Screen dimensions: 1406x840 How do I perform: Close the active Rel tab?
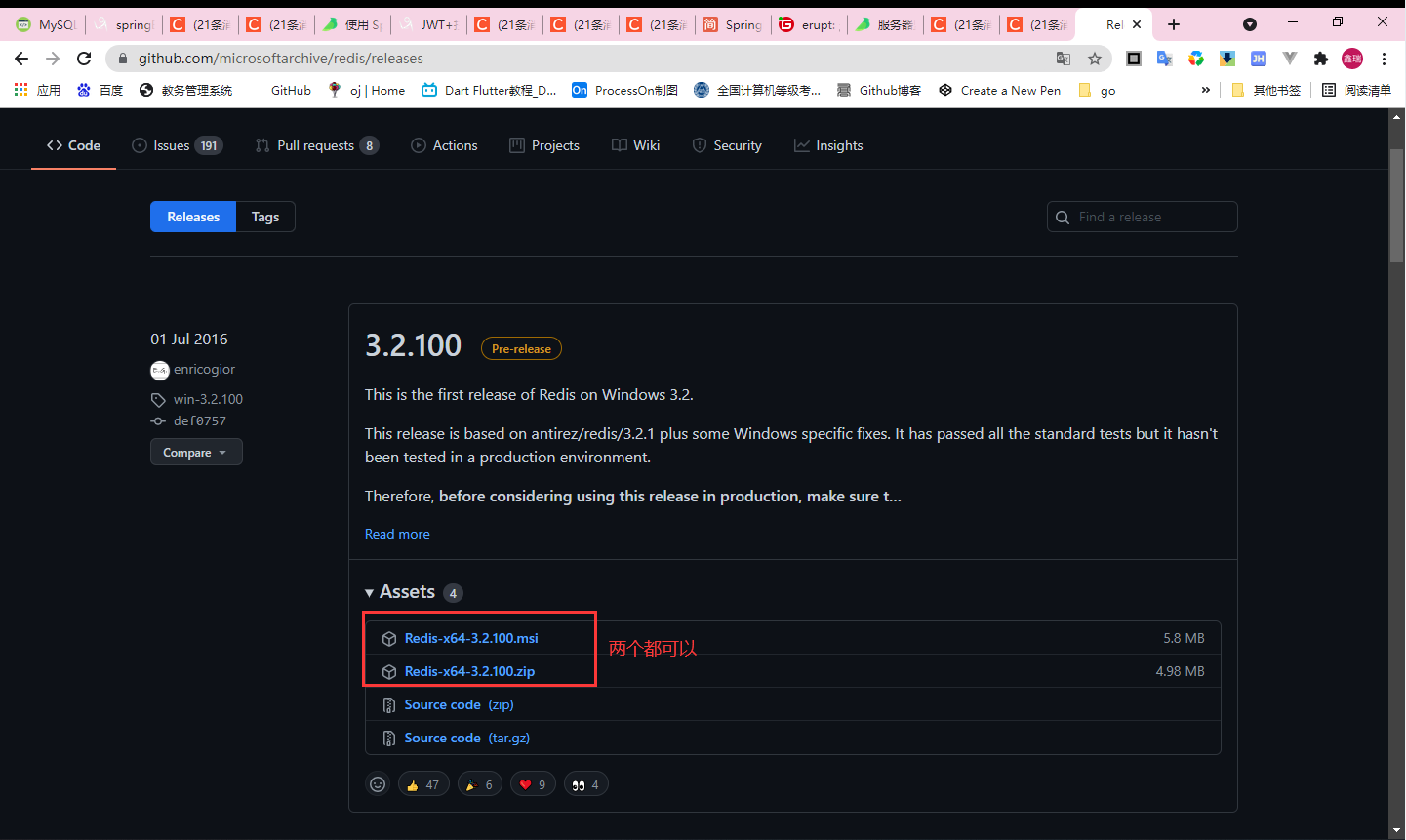(x=1137, y=24)
